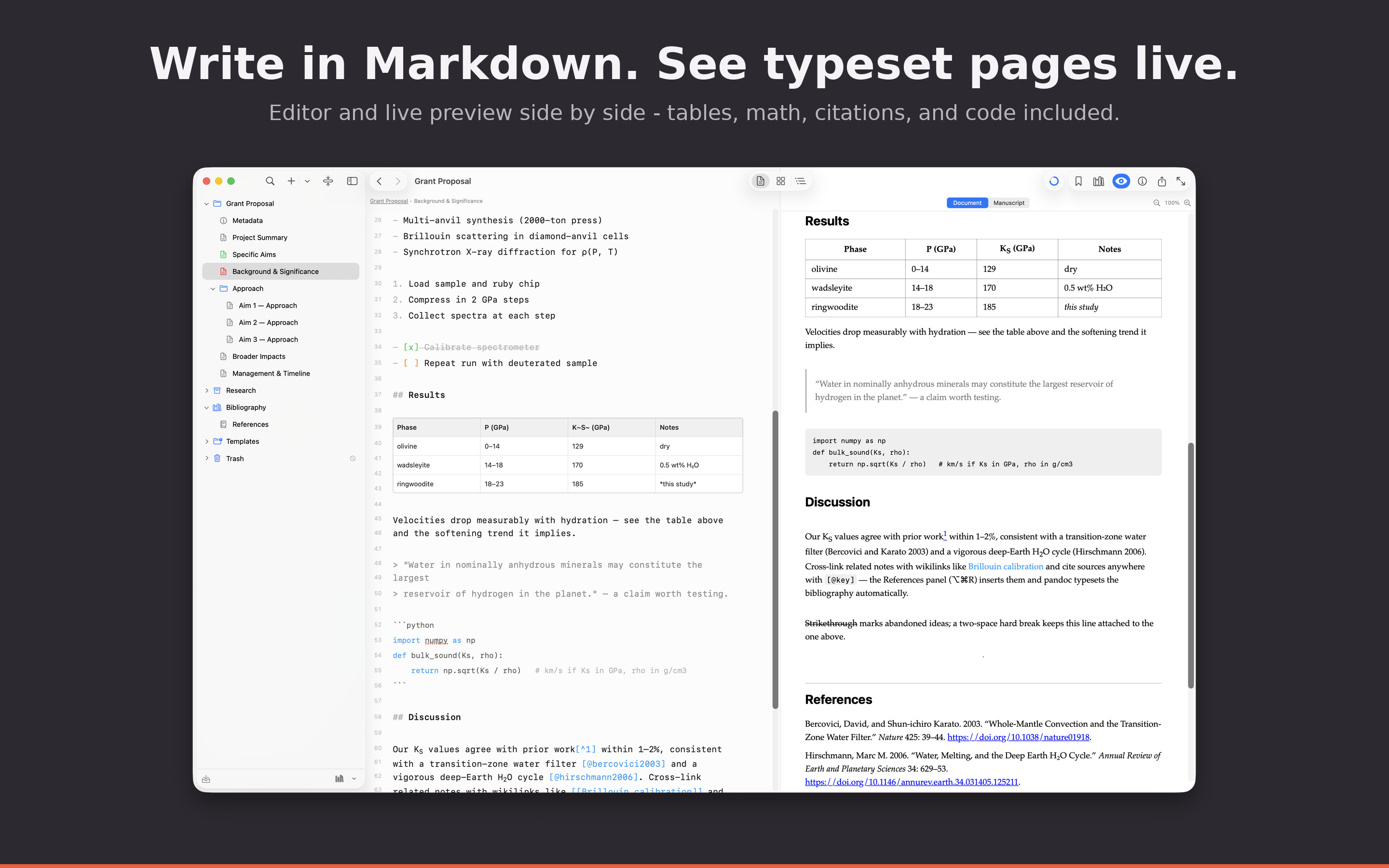Open the Broader Impacts document
The width and height of the screenshot is (1389, 868).
281,356
